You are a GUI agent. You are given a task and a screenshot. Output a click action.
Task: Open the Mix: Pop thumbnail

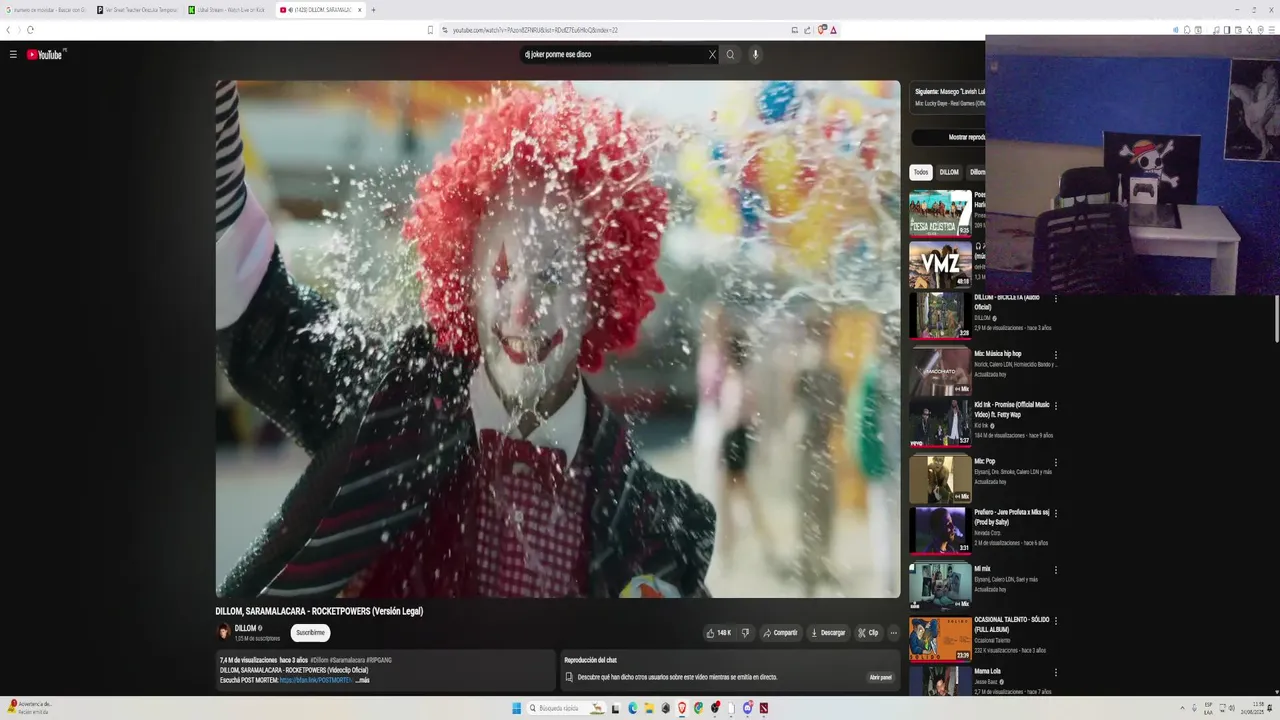(940, 480)
